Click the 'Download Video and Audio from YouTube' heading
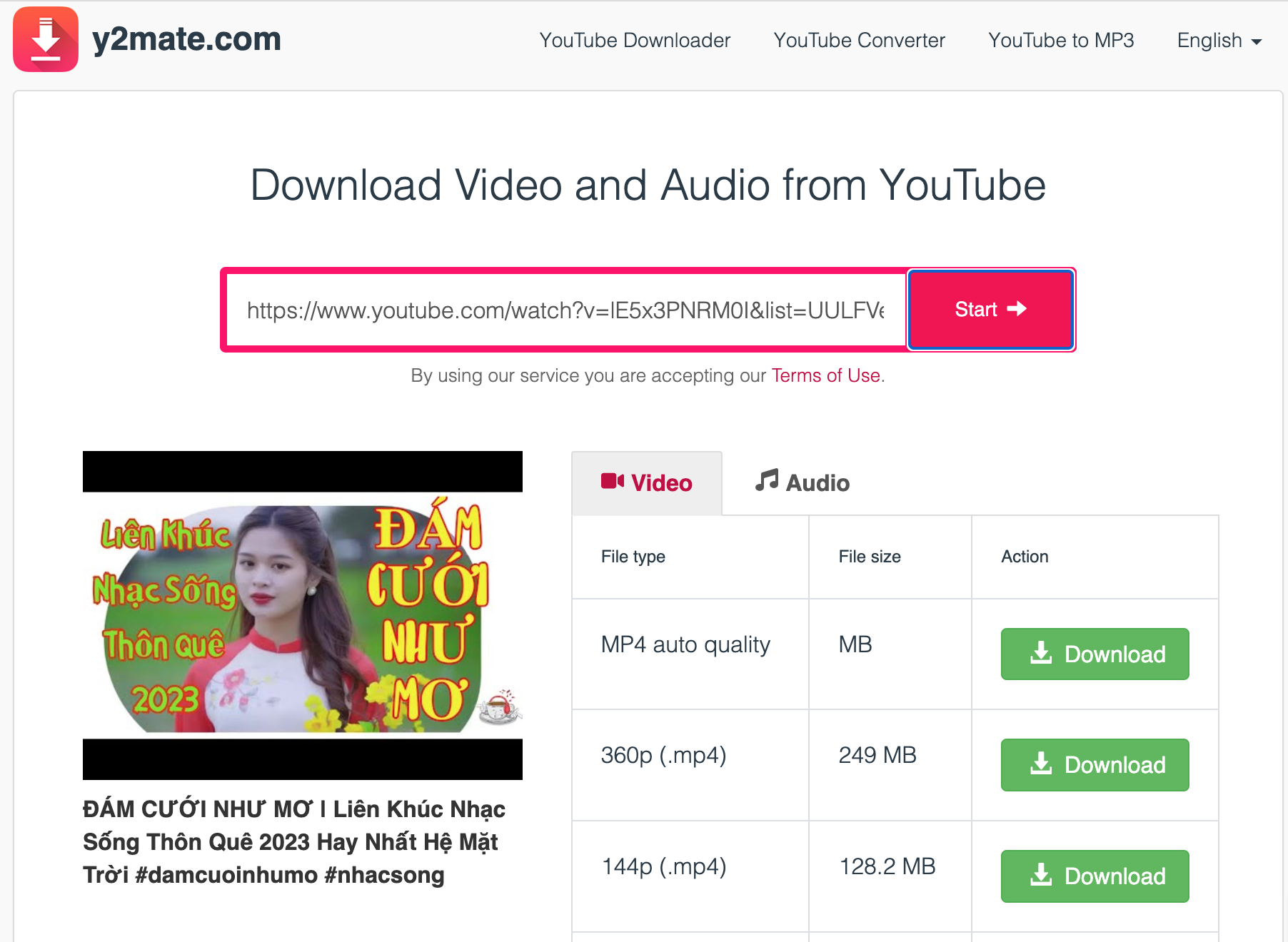This screenshot has width=1288, height=942. click(648, 185)
